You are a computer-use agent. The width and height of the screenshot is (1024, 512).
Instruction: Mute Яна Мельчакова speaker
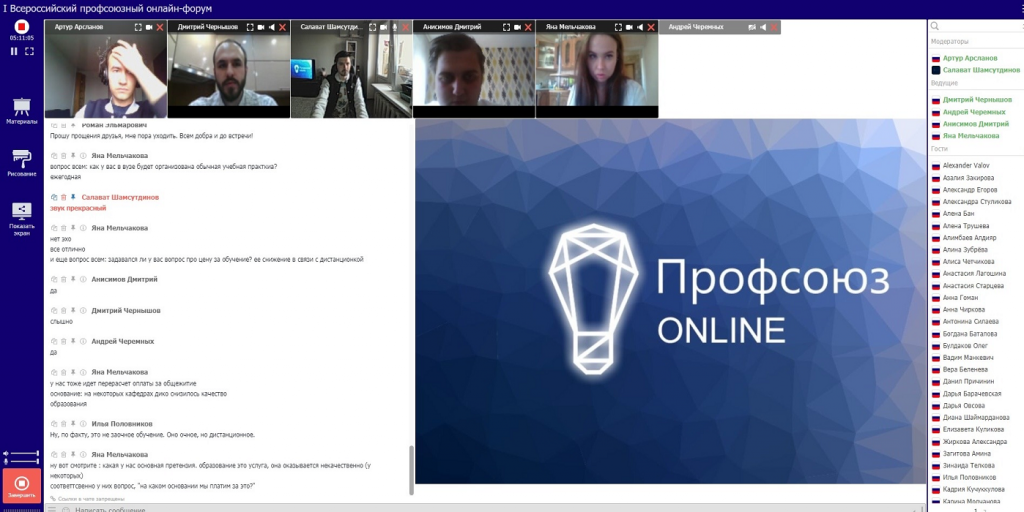(x=641, y=27)
